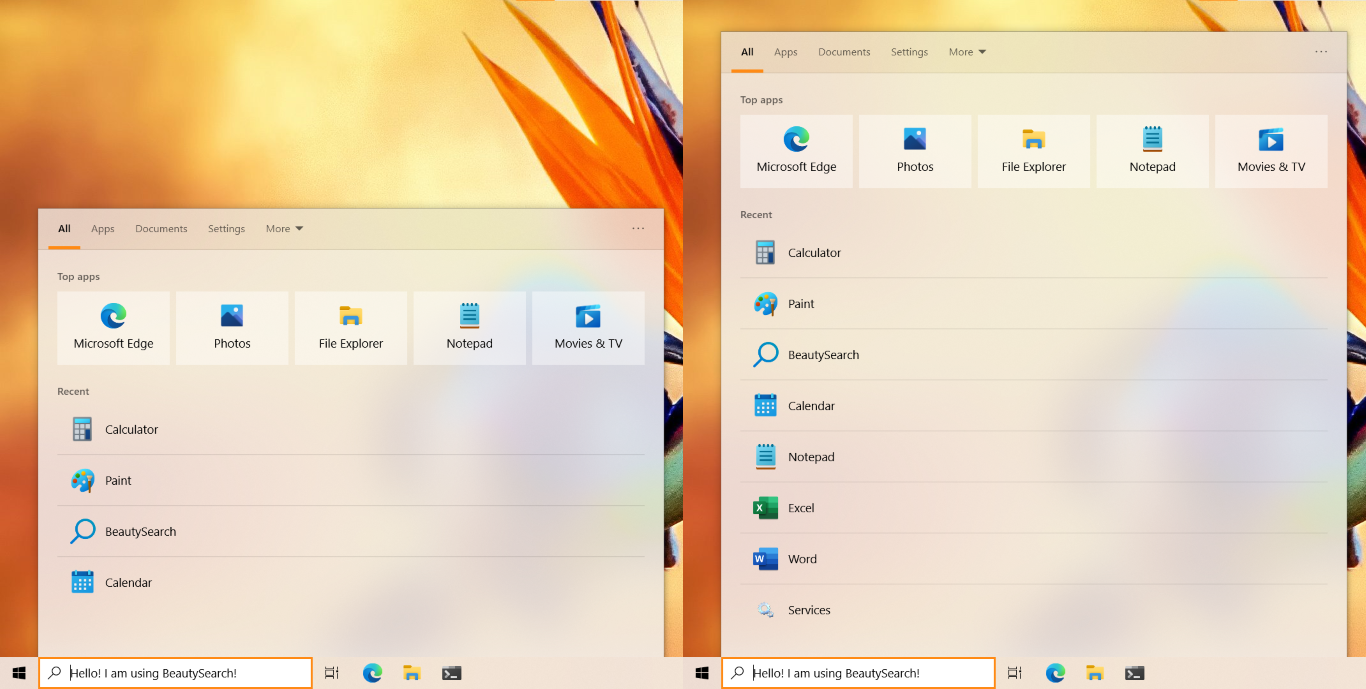Launch Calculator from left panel recent list
Image resolution: width=1366 pixels, height=689 pixels.
[351, 430]
